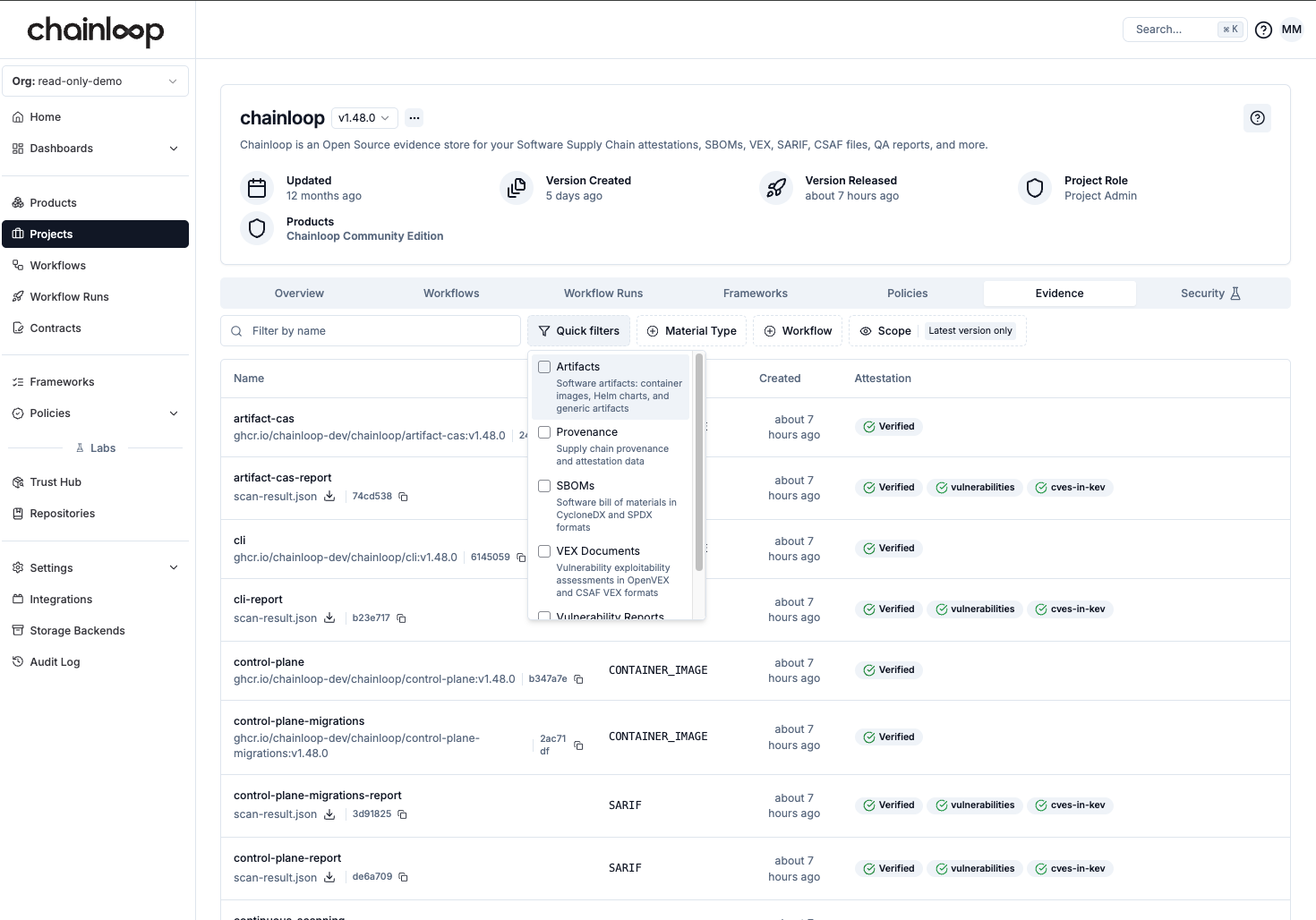Check the VEX Documents quick filter

point(544,551)
